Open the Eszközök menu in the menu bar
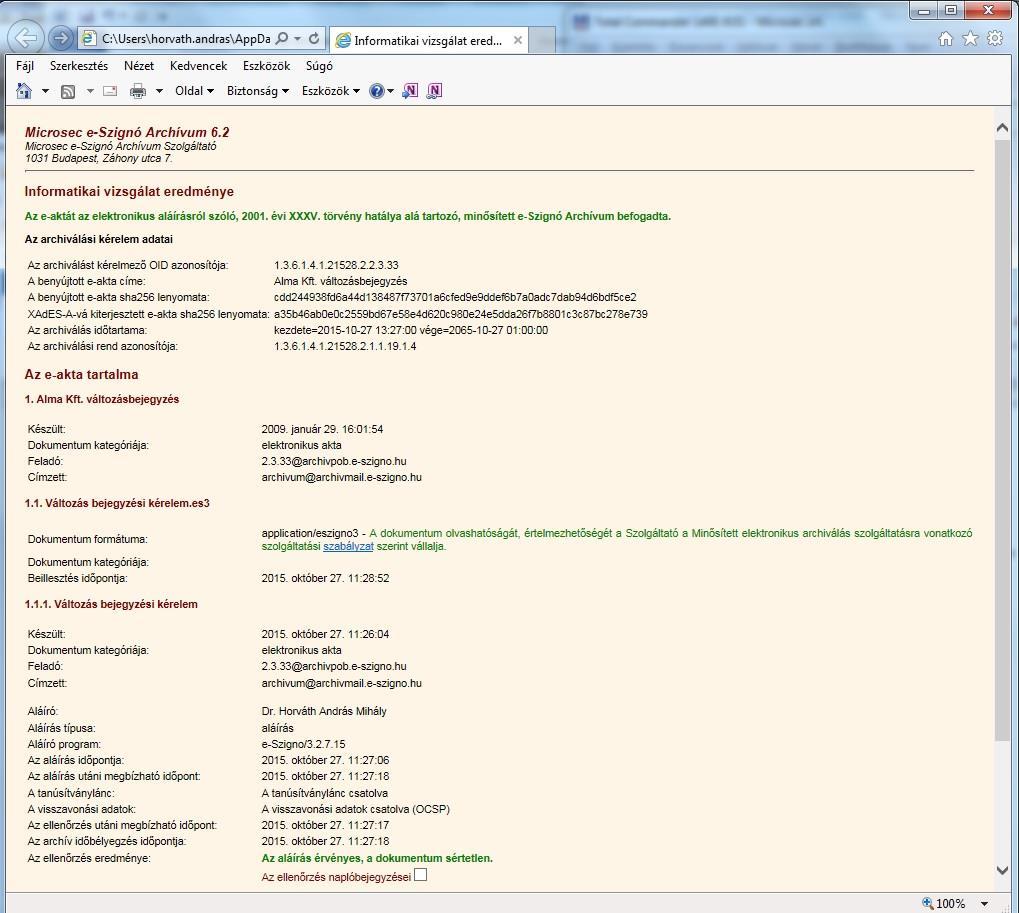 coord(266,66)
